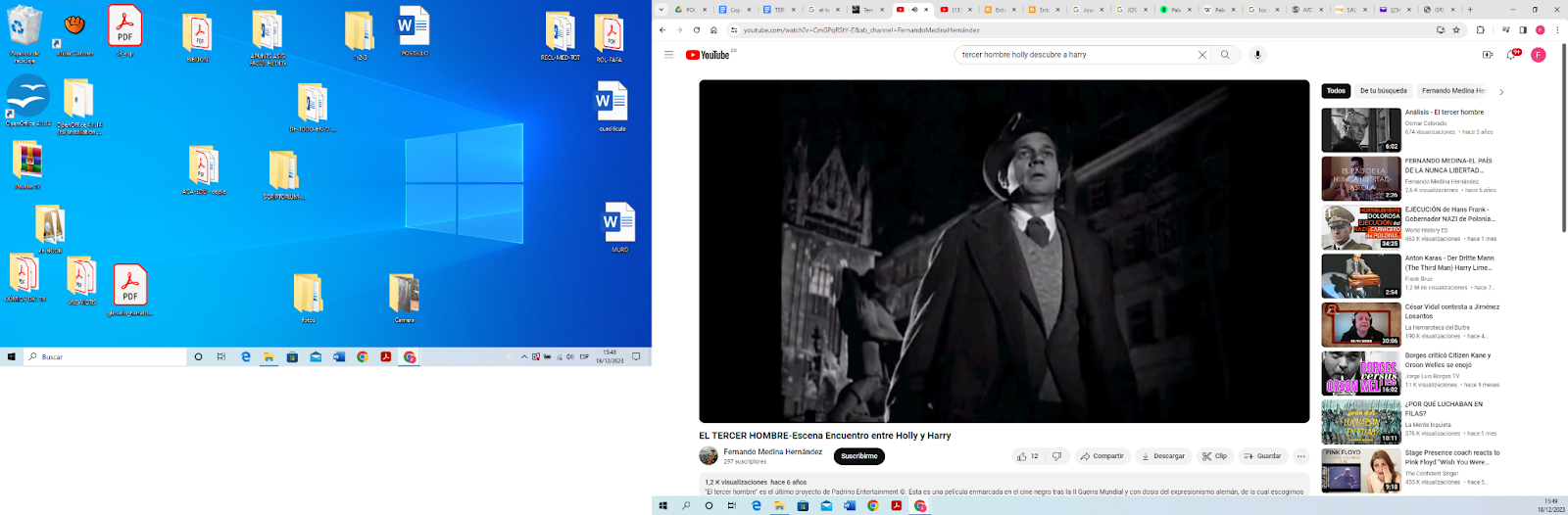Open the SCRIPTORIUM folder on desktop
This screenshot has height=515, width=1568.
pyautogui.click(x=283, y=174)
